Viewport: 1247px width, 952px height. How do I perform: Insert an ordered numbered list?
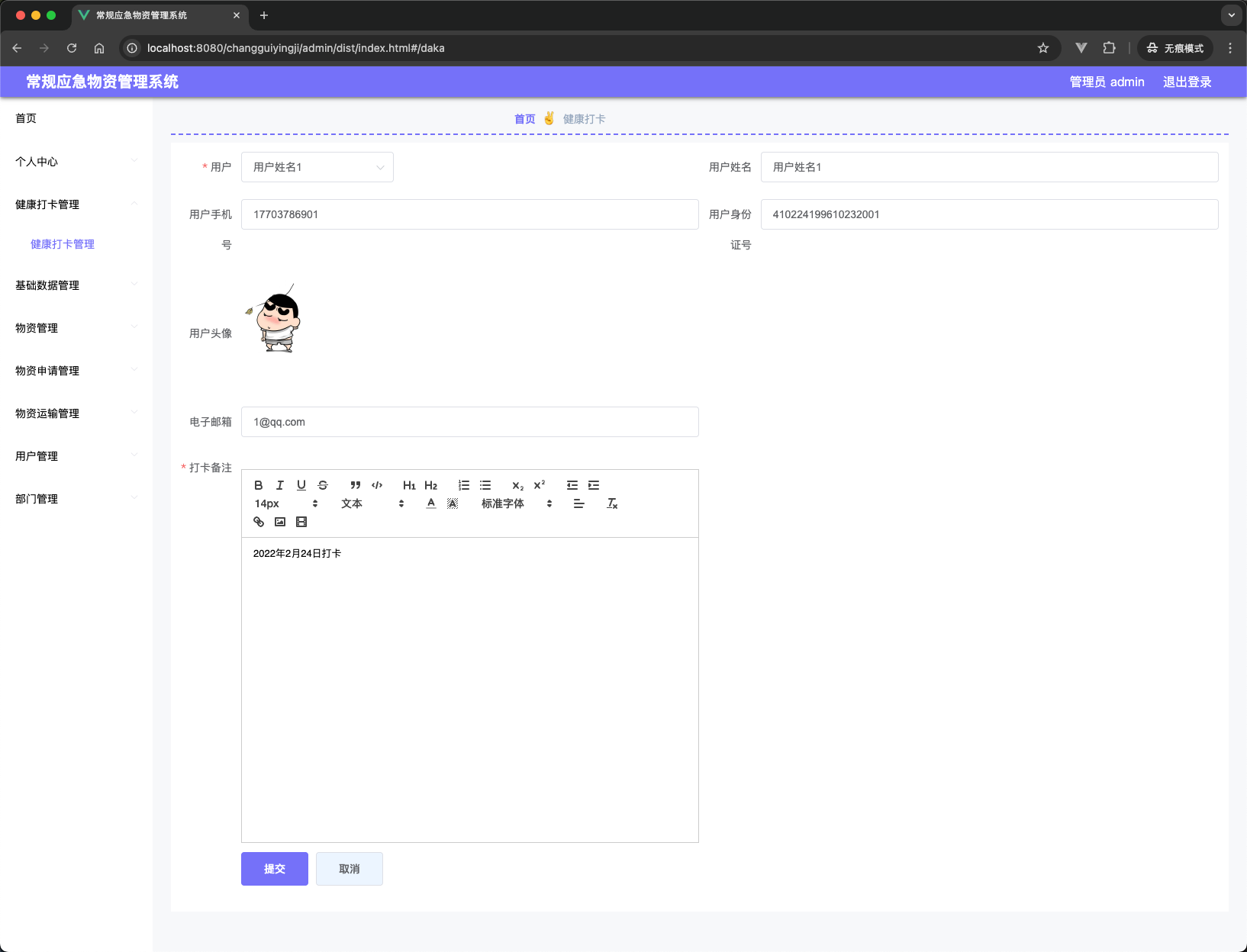[x=464, y=485]
